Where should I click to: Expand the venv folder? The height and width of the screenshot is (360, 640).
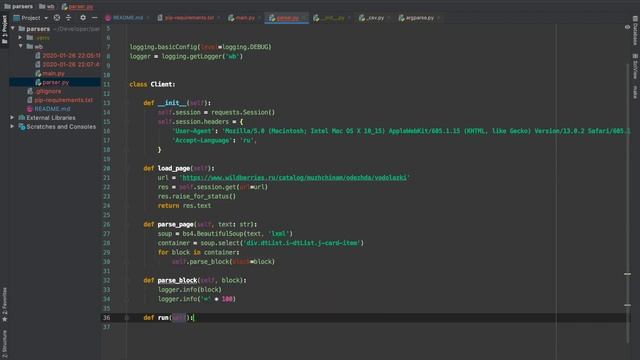(x=20, y=38)
